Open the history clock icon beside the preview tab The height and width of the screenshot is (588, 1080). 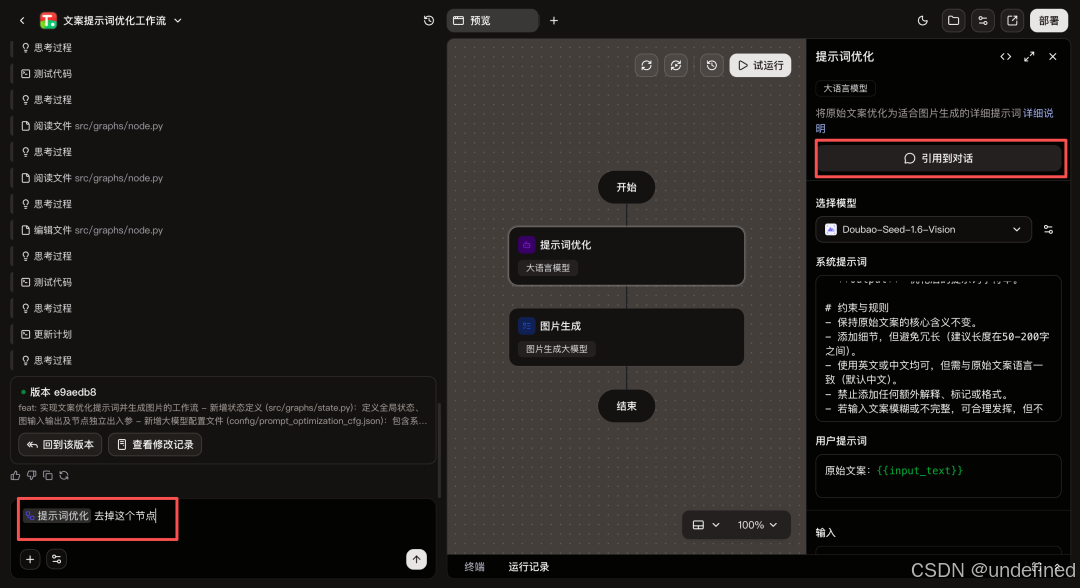(428, 21)
